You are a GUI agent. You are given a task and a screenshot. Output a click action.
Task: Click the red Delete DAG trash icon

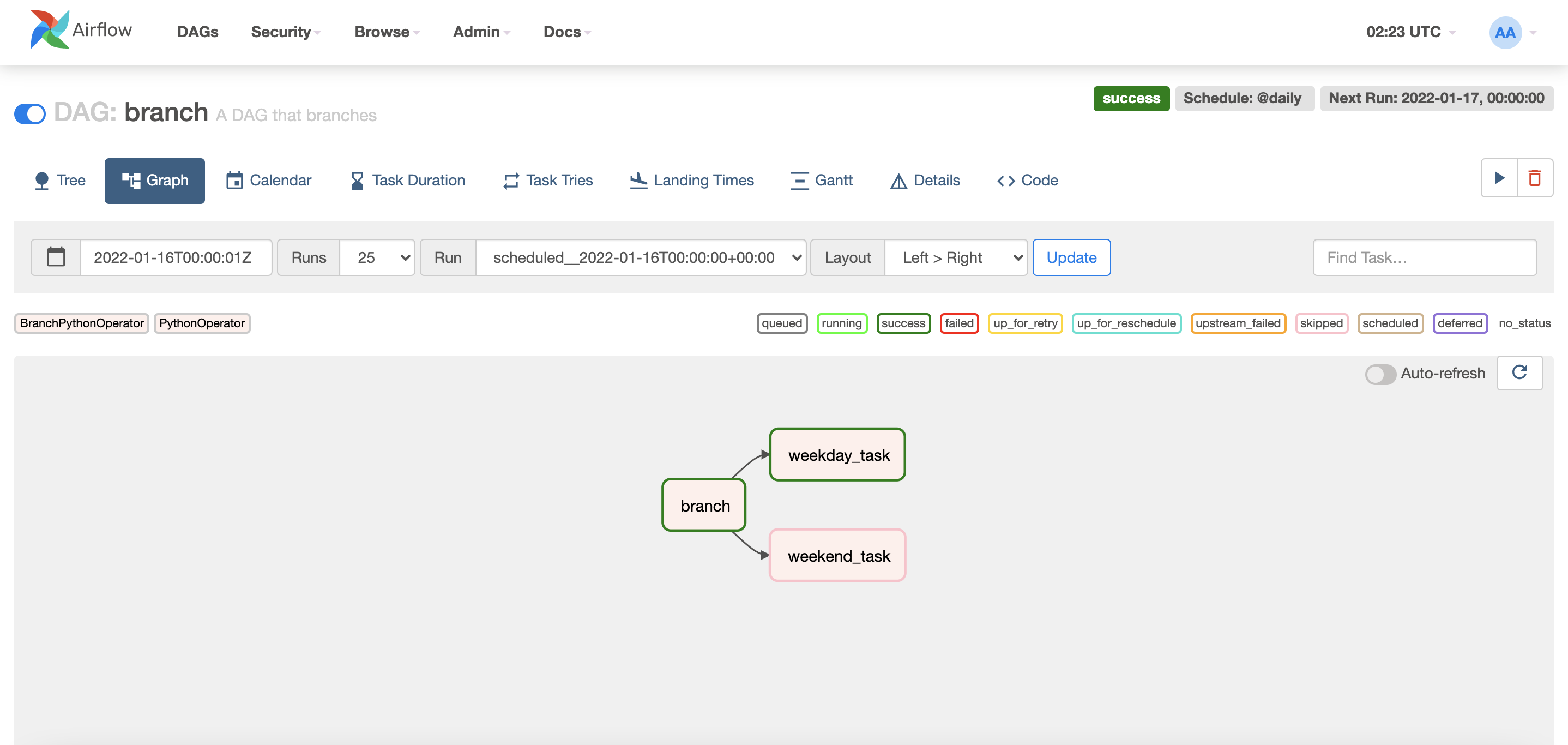[1535, 178]
